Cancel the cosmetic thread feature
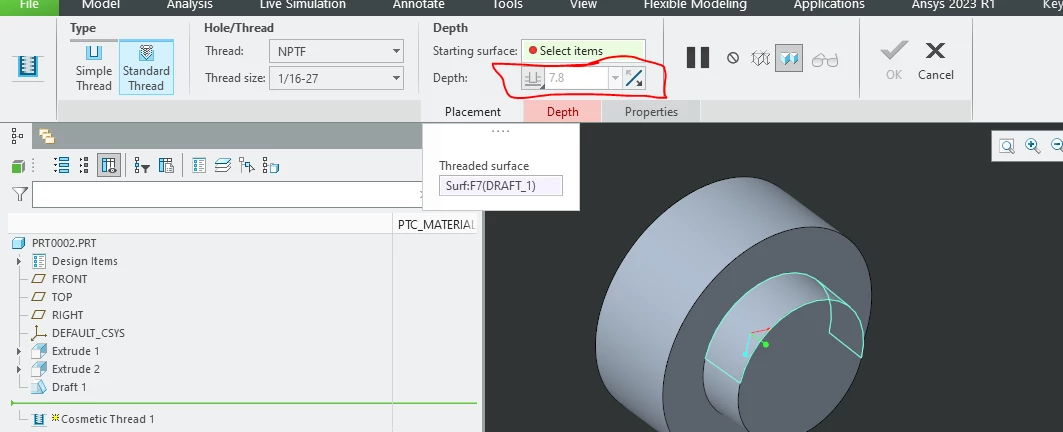Image resolution: width=1063 pixels, height=432 pixels. pos(936,60)
